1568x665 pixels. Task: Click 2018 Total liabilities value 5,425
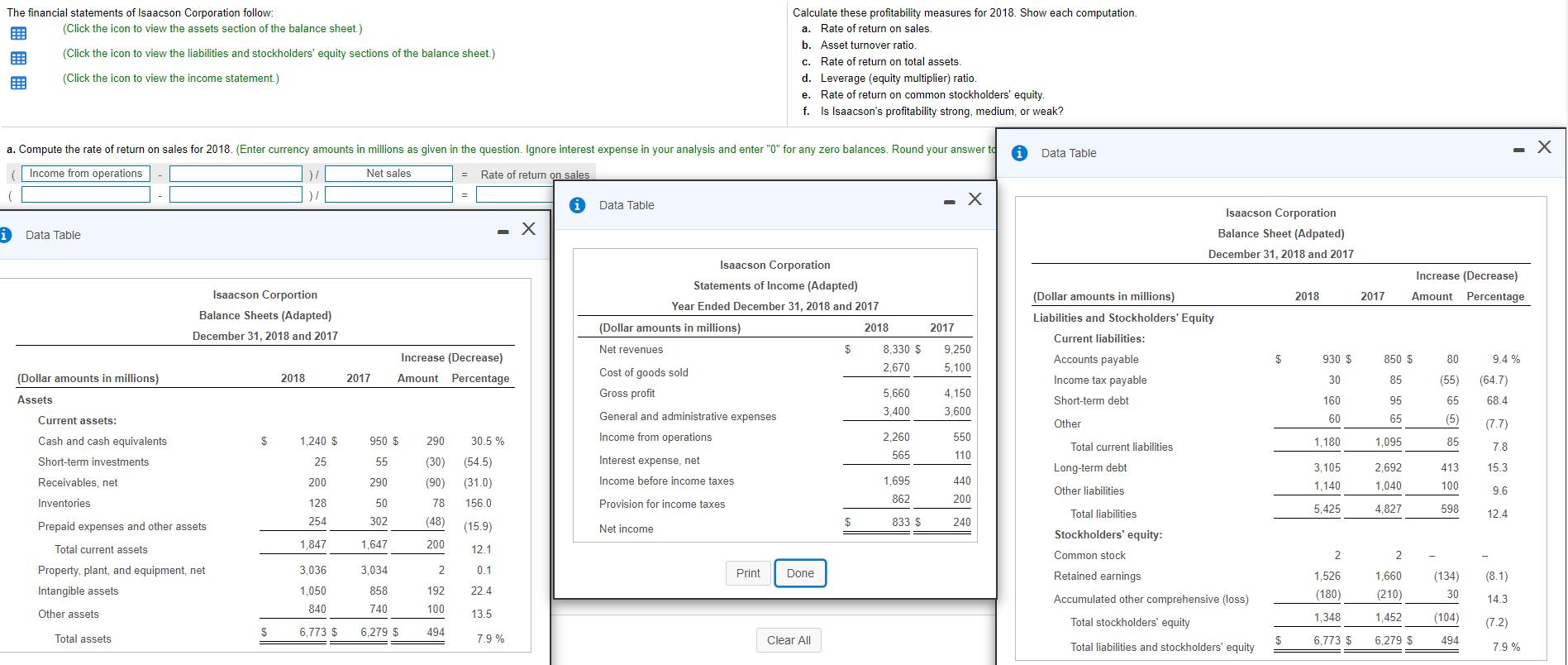(x=1327, y=509)
